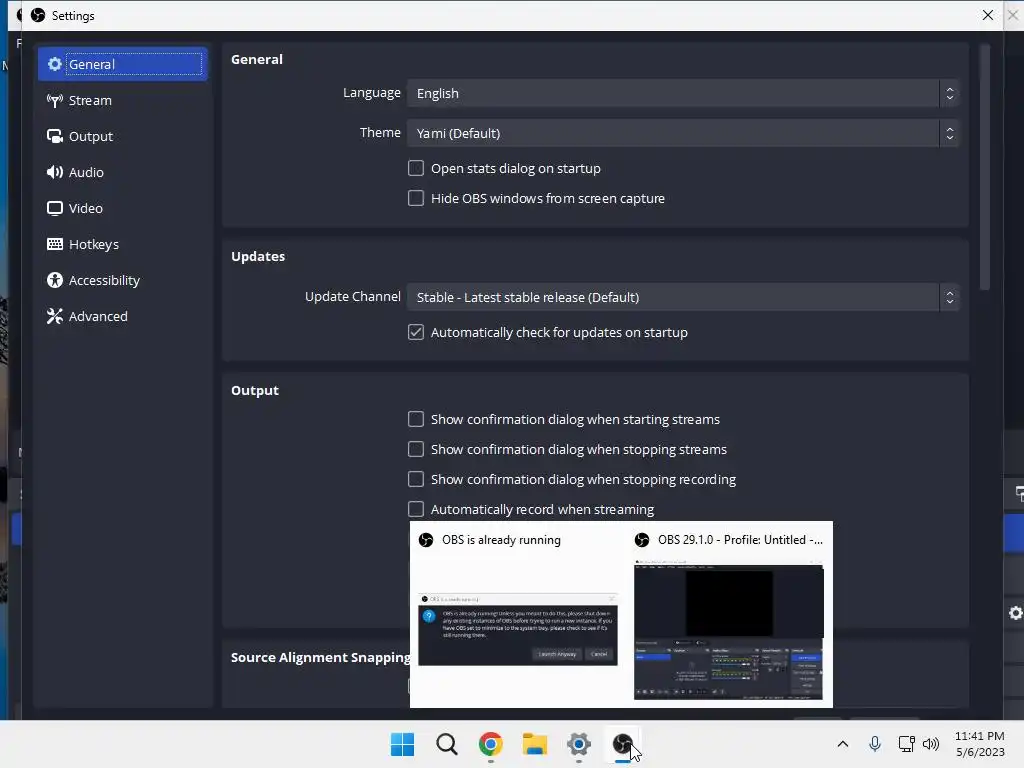Click the Update Channel arrow stepper
Screen dimensions: 1024x768
[x=950, y=297]
